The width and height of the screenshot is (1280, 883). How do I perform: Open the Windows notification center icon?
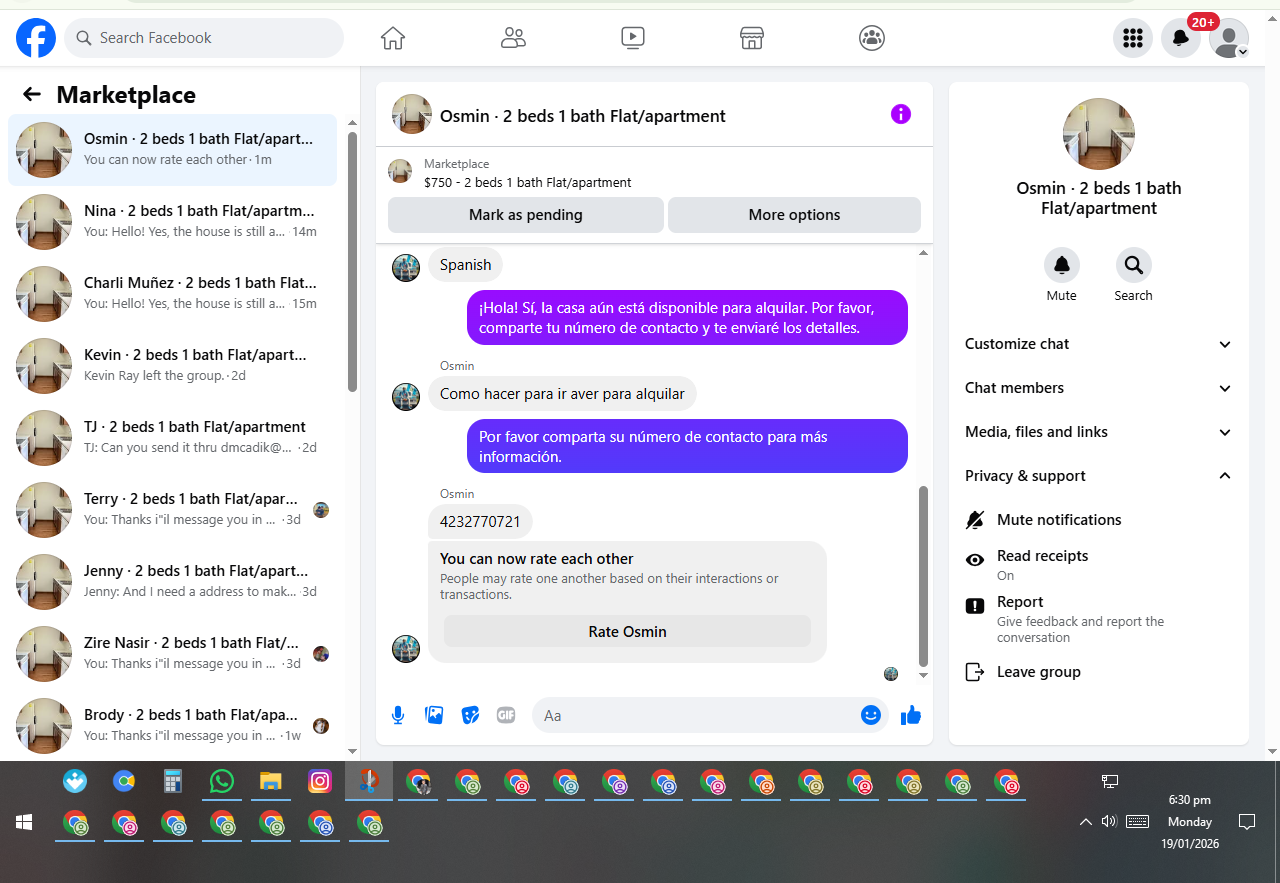point(1247,822)
